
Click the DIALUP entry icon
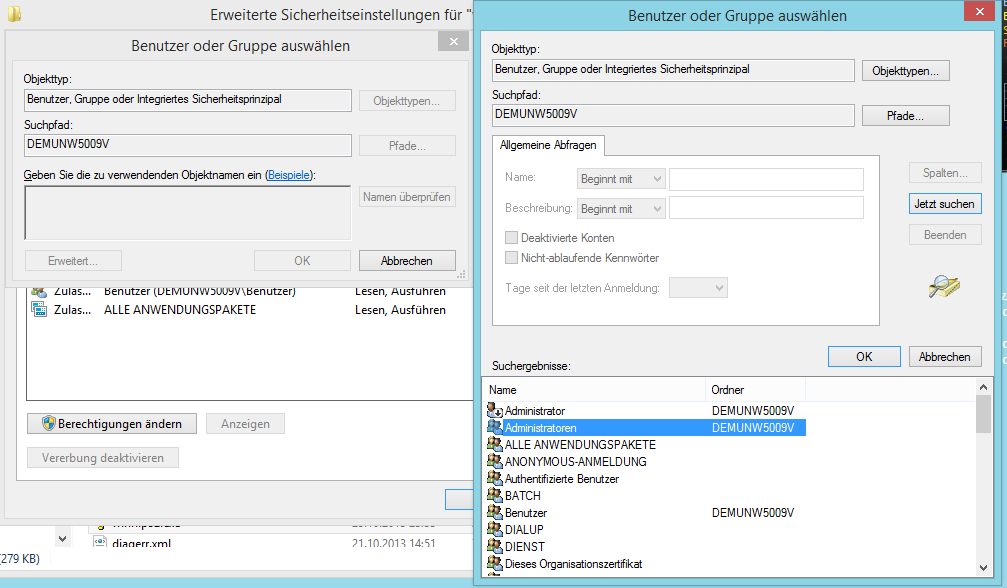(x=494, y=530)
